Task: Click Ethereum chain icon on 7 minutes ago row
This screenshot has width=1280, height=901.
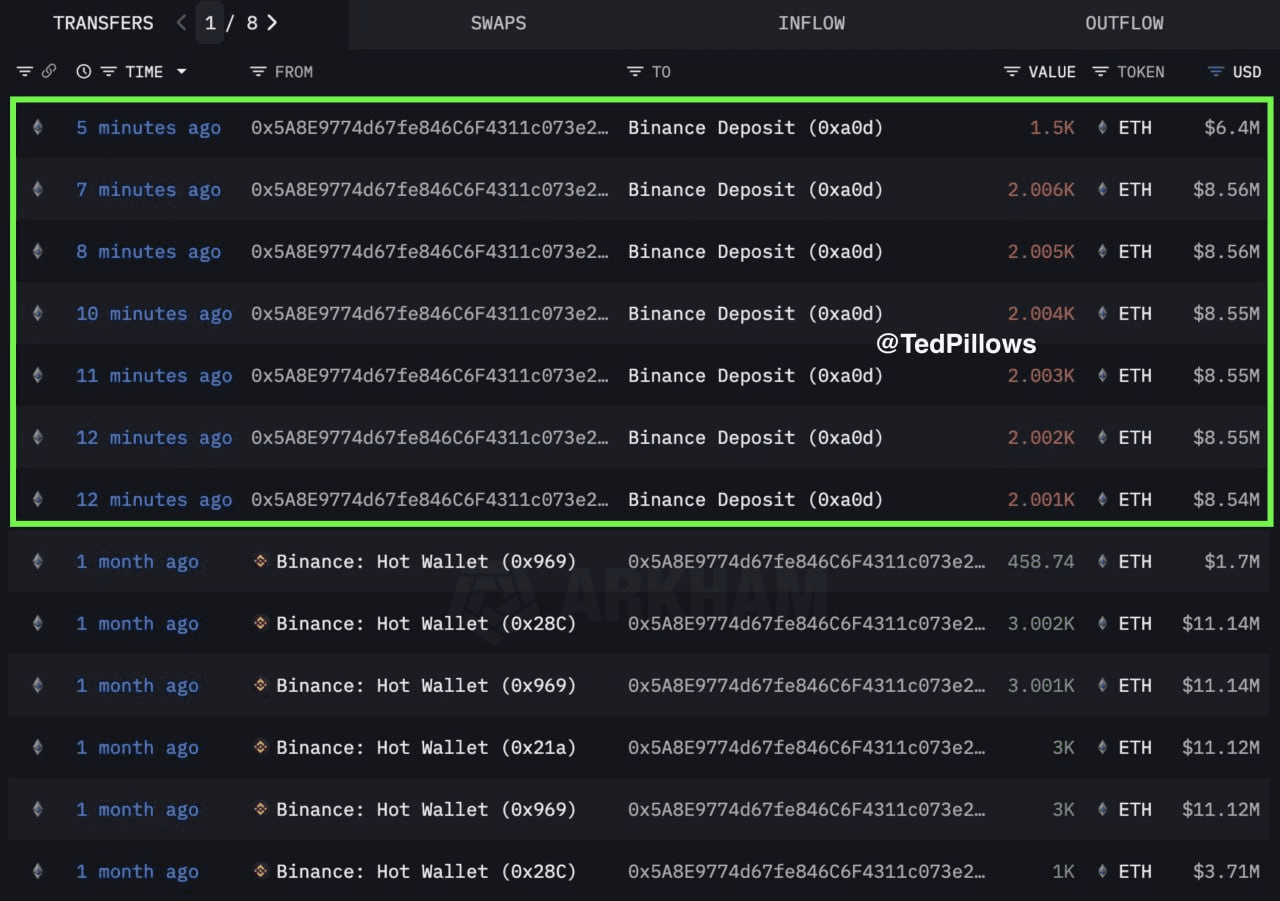Action: [38, 189]
